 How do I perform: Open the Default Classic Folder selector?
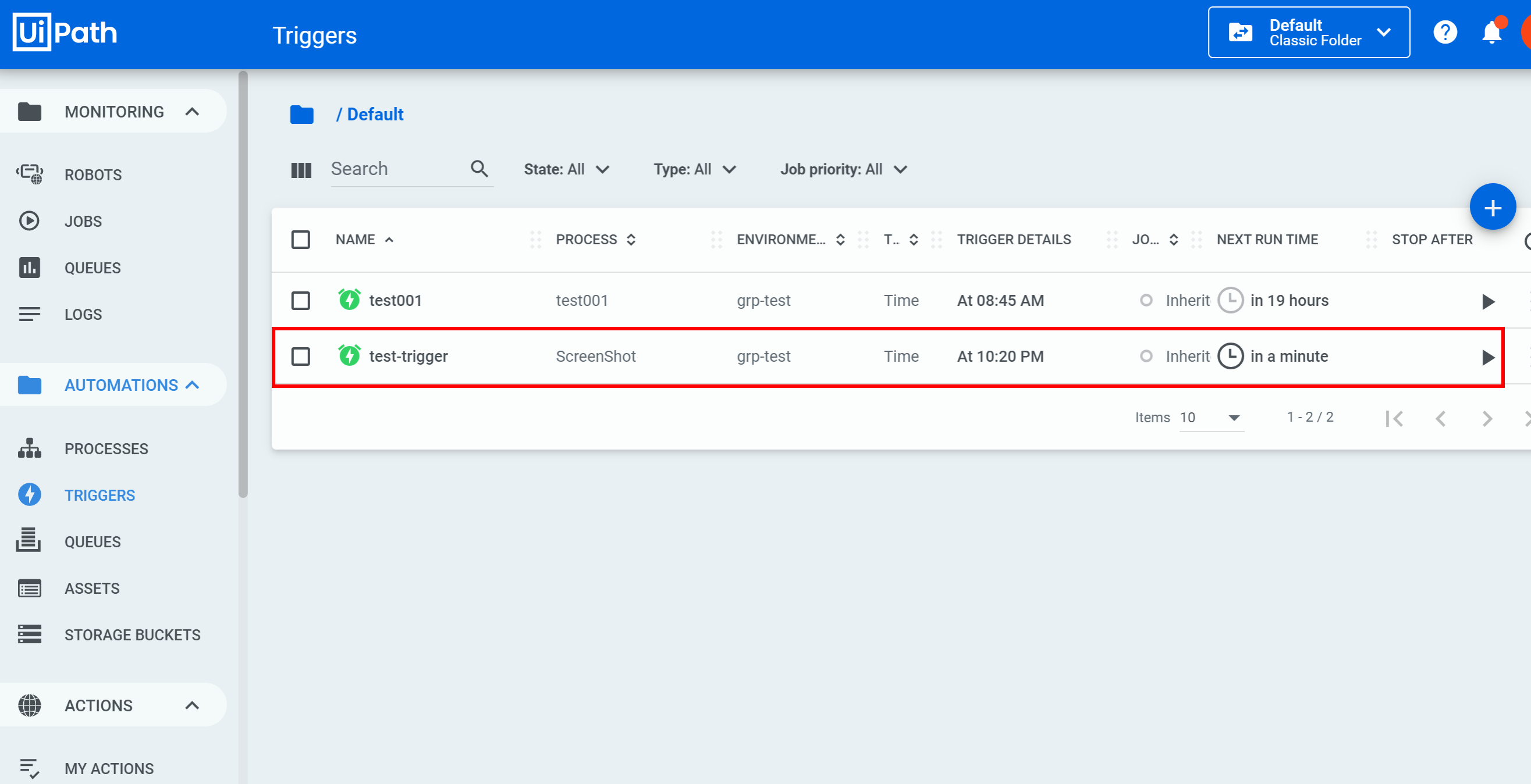coord(1308,33)
